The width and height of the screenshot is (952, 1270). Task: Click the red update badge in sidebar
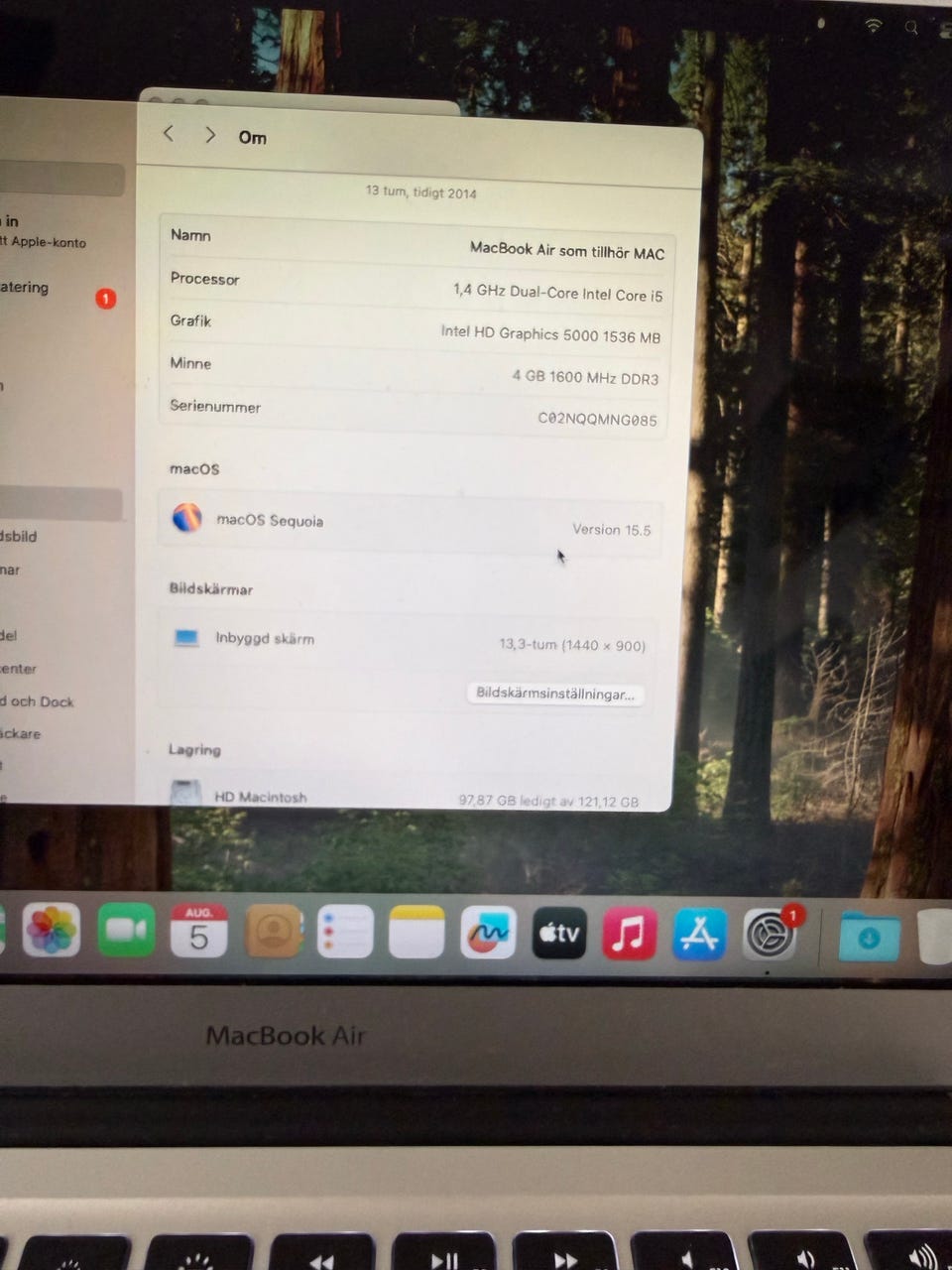106,298
